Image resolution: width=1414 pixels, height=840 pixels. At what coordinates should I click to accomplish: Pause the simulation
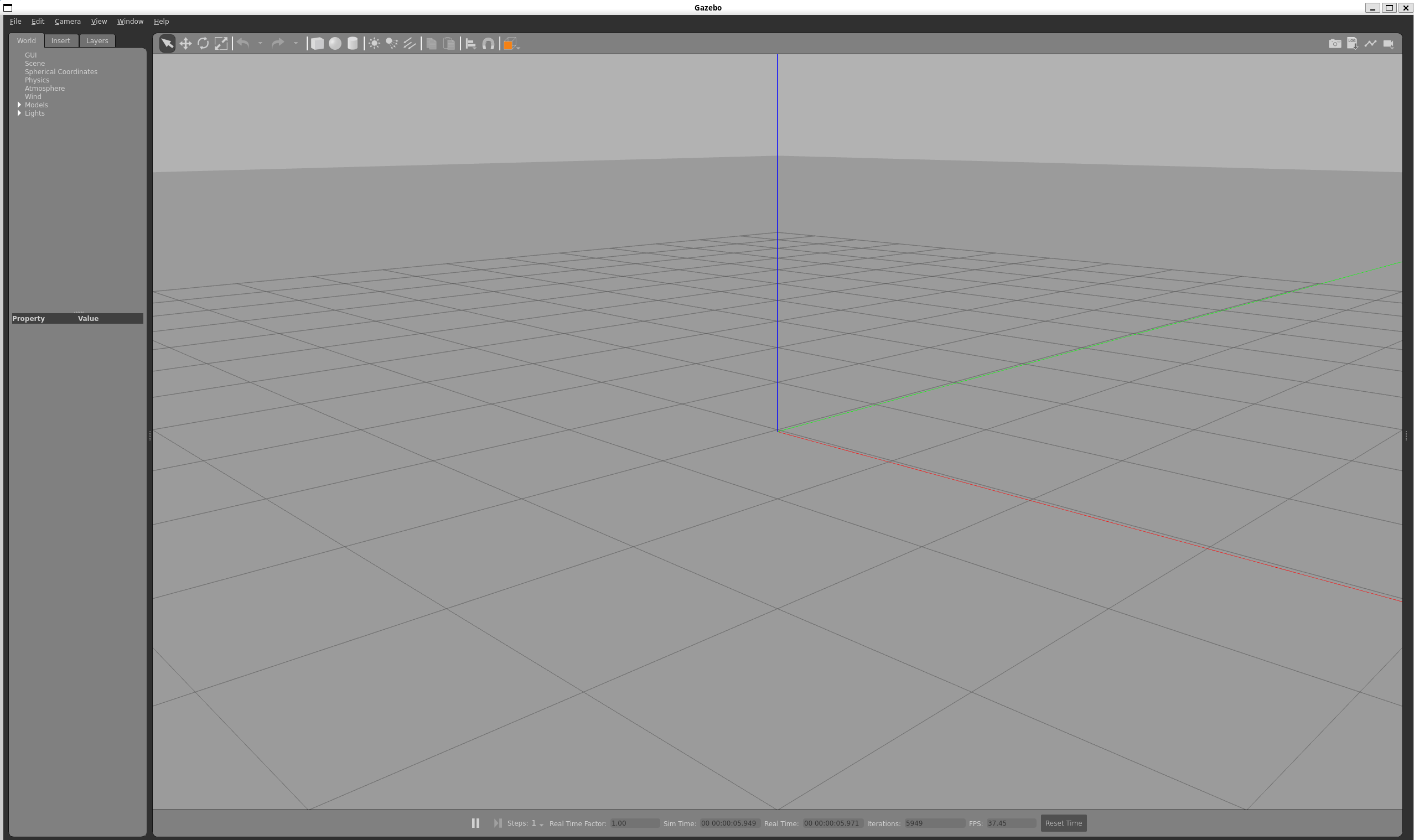pos(475,823)
